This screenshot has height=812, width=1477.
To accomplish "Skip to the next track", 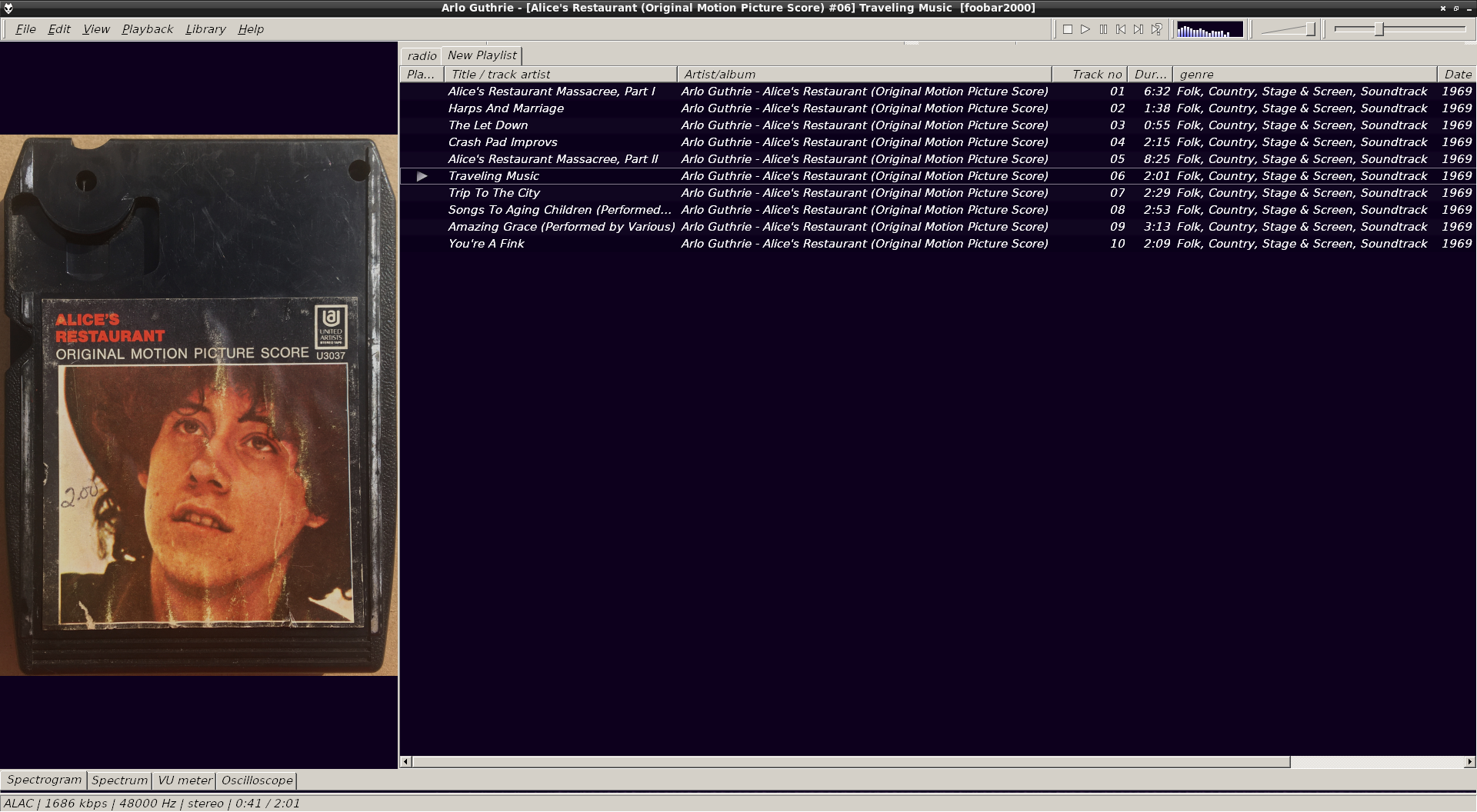I will point(1139,29).
